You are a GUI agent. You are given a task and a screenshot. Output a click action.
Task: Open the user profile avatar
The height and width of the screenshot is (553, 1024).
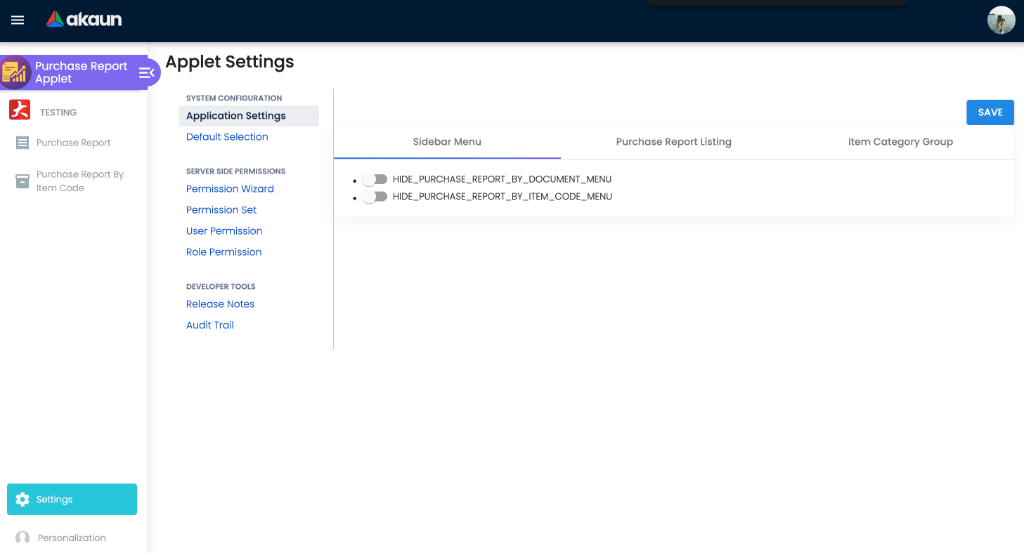(x=1000, y=20)
